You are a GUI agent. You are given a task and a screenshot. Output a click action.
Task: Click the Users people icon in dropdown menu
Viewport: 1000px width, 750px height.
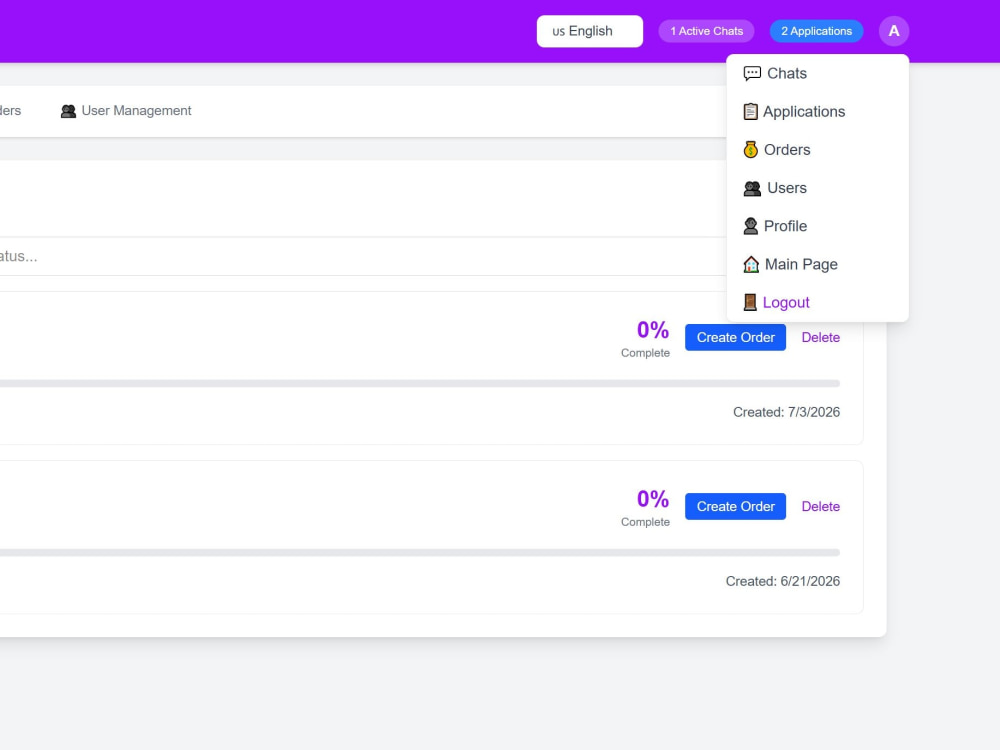[752, 188]
